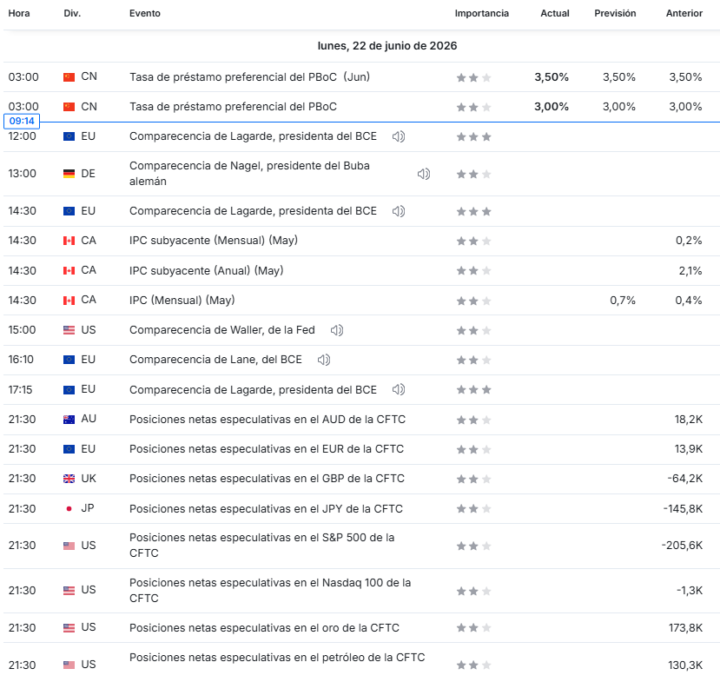The image size is (720, 682).
Task: Click speaker icon on Lagarde 12:00 event
Action: pos(398,136)
